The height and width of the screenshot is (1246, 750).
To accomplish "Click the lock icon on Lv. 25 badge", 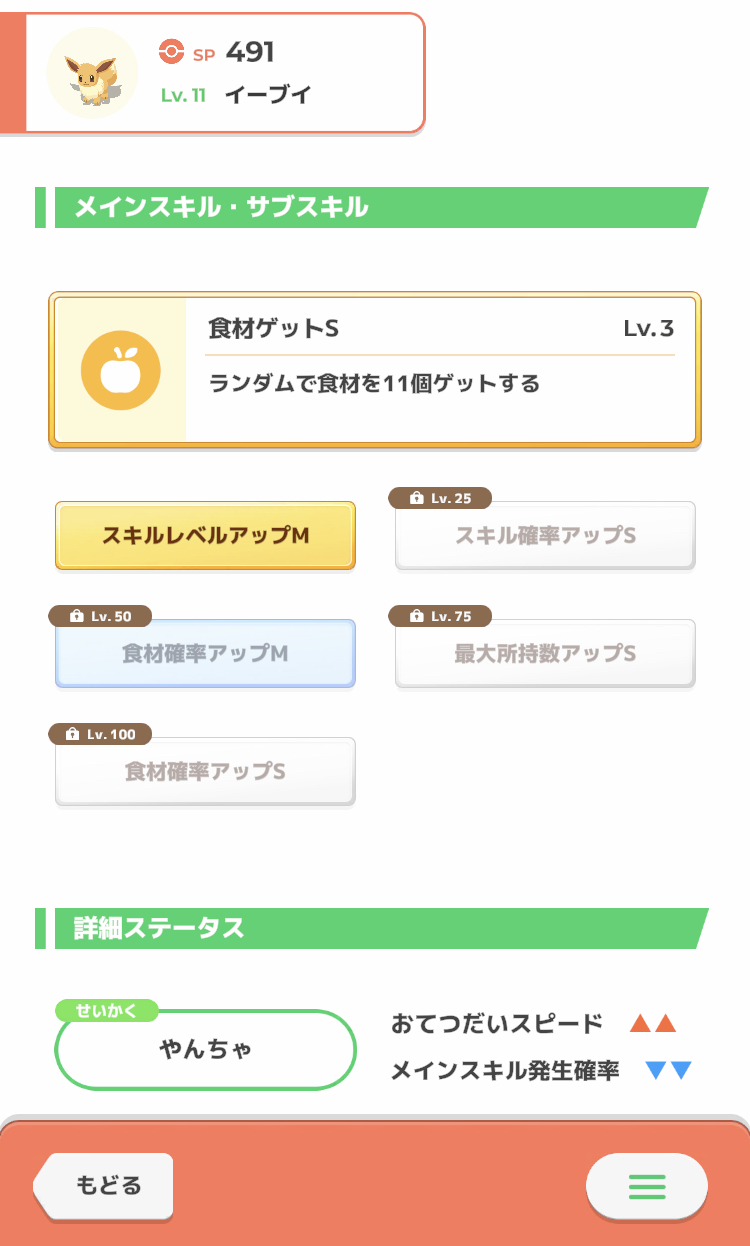I will tap(417, 499).
